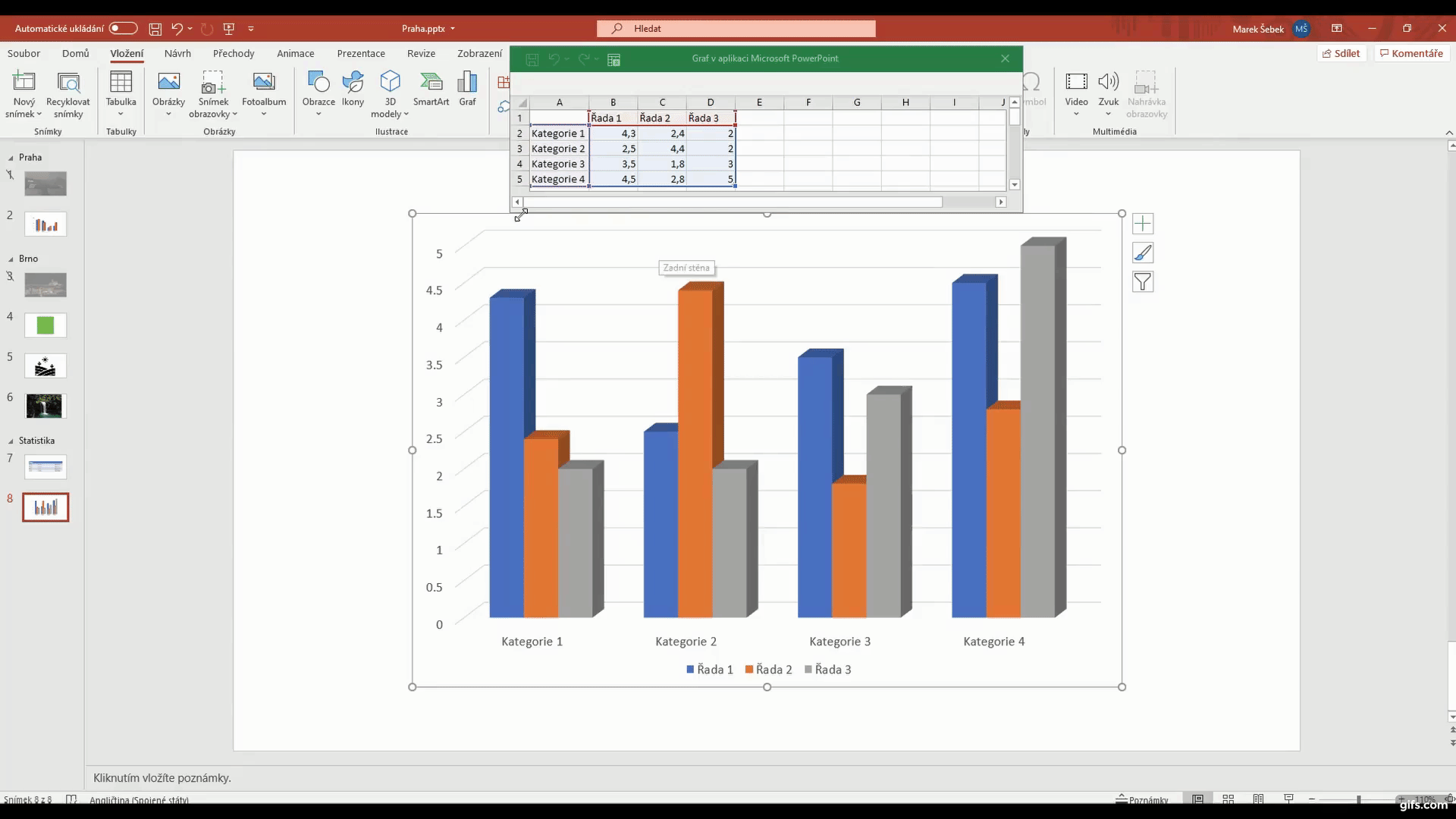Select the green slide 4 thumbnail
Viewport: 1456px width, 819px height.
(45, 325)
